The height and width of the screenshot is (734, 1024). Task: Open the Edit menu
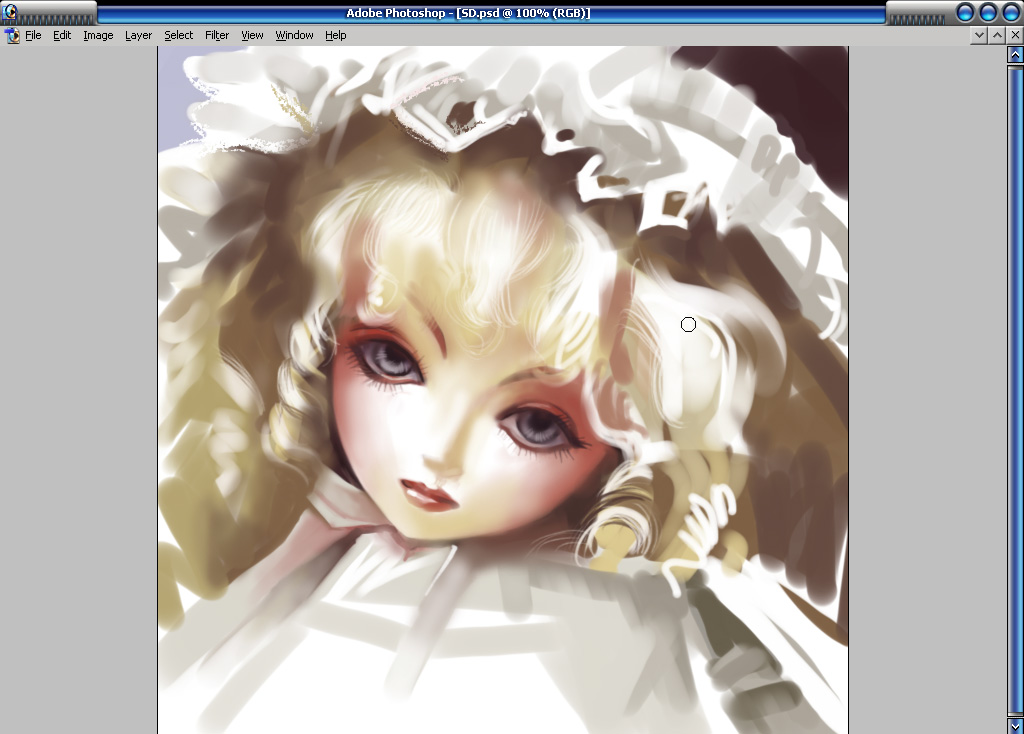[x=62, y=35]
